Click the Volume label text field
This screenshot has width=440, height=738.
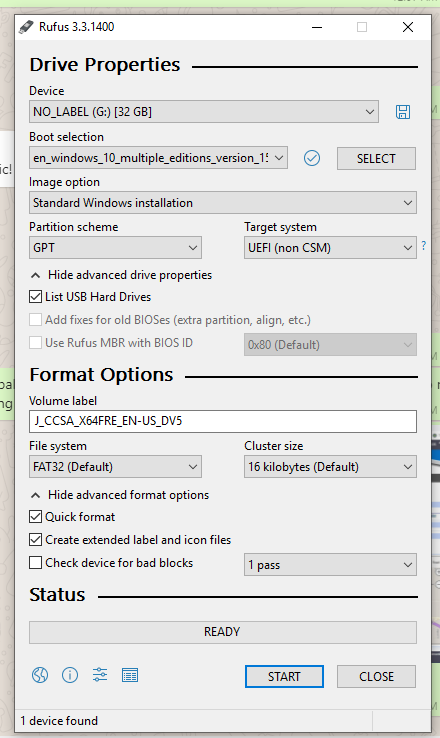click(x=223, y=421)
